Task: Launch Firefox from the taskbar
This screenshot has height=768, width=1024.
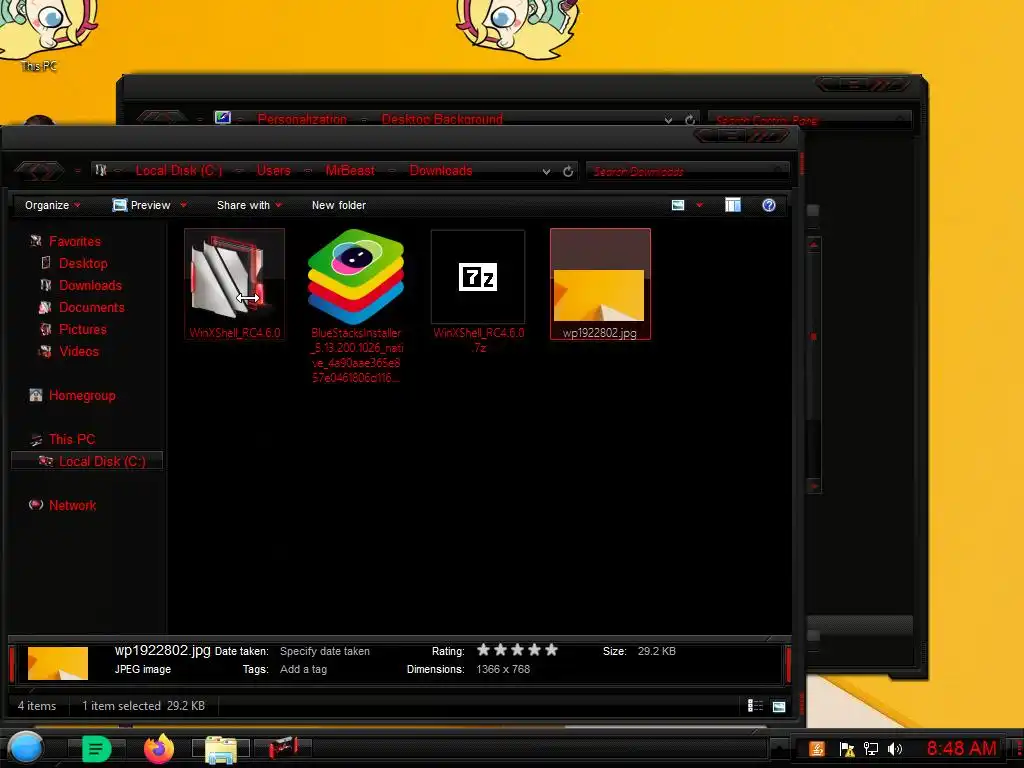Action: click(x=159, y=748)
